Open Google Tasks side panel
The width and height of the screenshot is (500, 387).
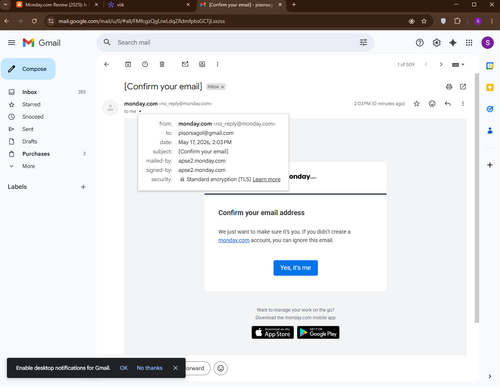coord(490,109)
